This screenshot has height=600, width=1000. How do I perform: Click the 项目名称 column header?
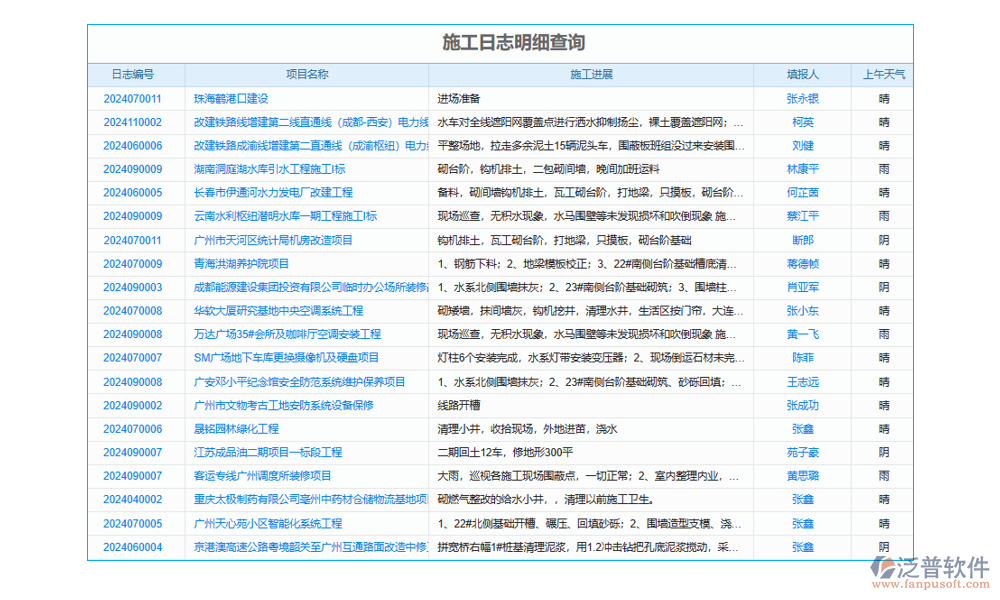[x=306, y=75]
